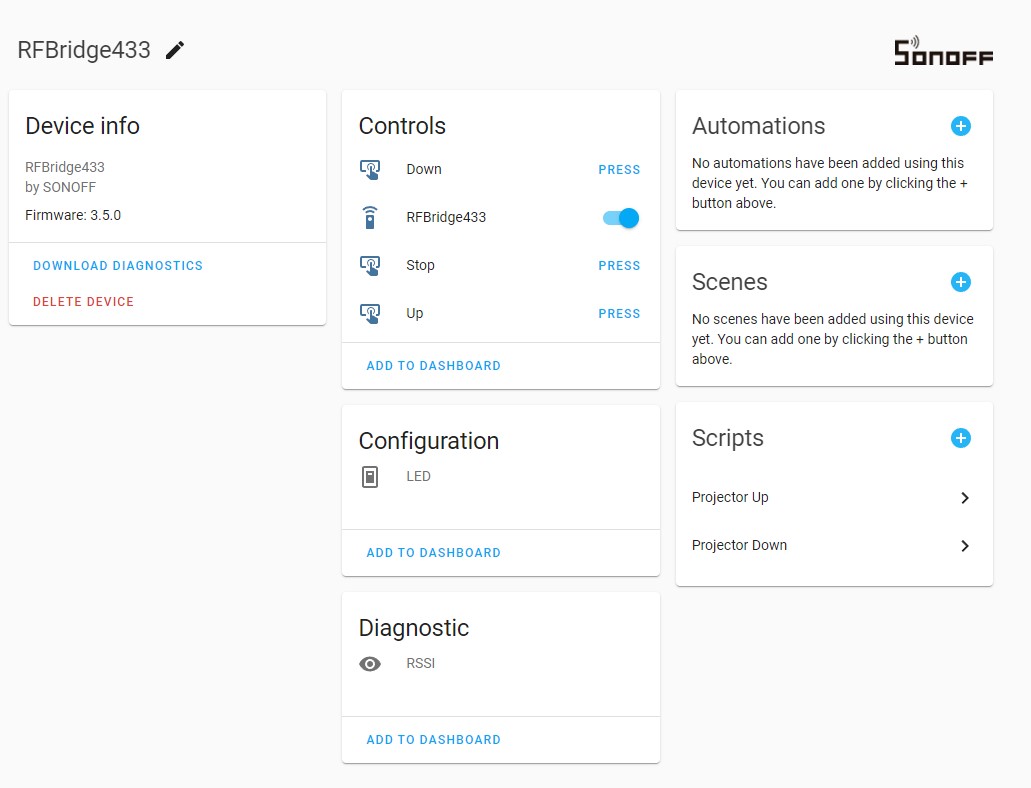
Task: Open the Projector Down script chevron
Action: 965,546
